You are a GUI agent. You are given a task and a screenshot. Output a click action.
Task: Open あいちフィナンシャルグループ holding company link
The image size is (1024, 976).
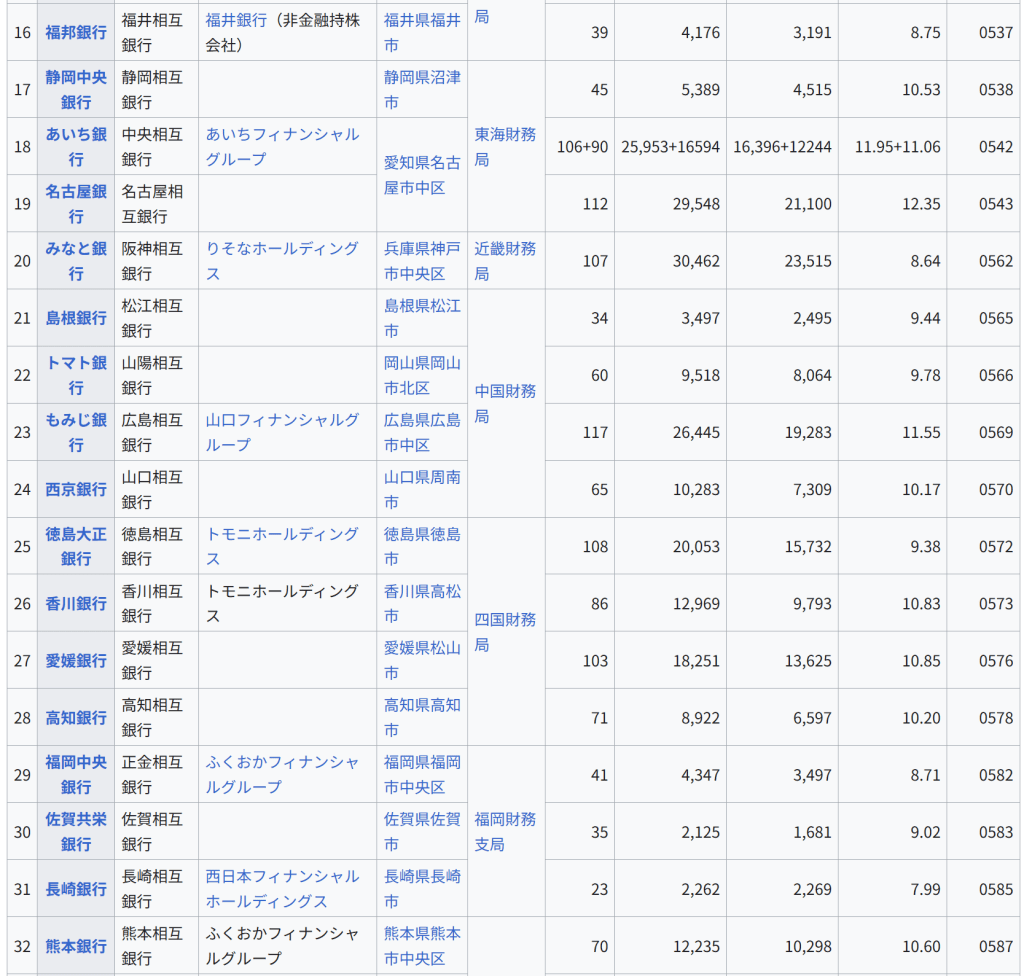282,146
